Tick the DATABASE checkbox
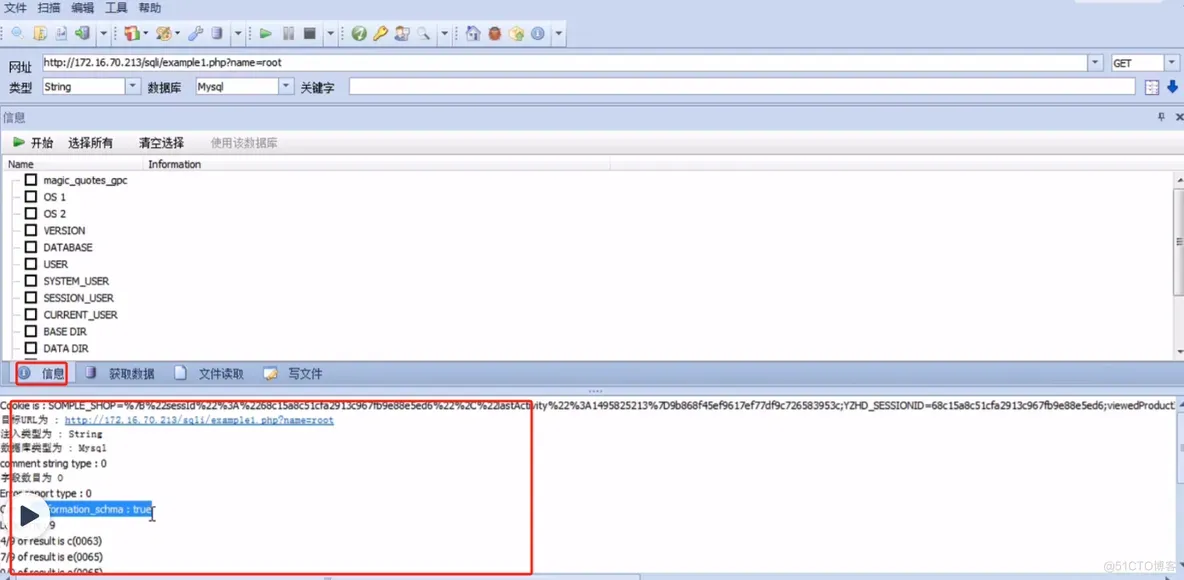Viewport: 1184px width, 580px height. pyautogui.click(x=31, y=248)
